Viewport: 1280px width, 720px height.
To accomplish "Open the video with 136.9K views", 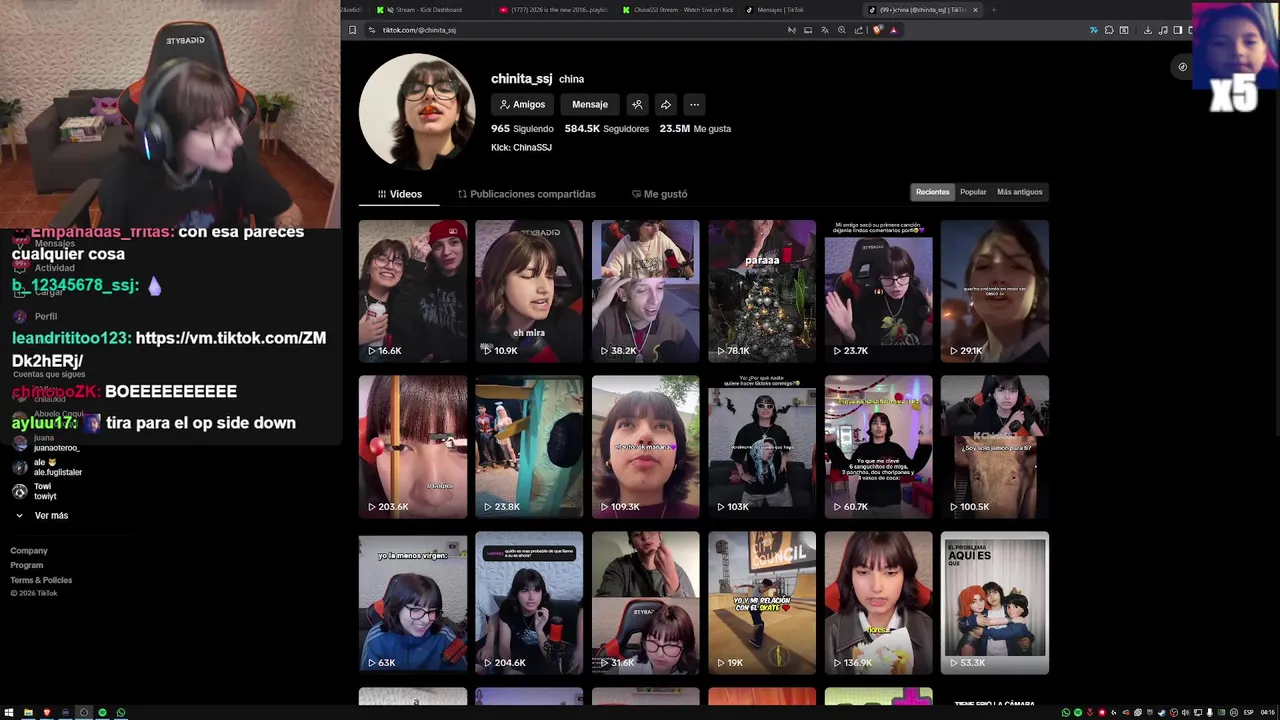I will pos(878,603).
